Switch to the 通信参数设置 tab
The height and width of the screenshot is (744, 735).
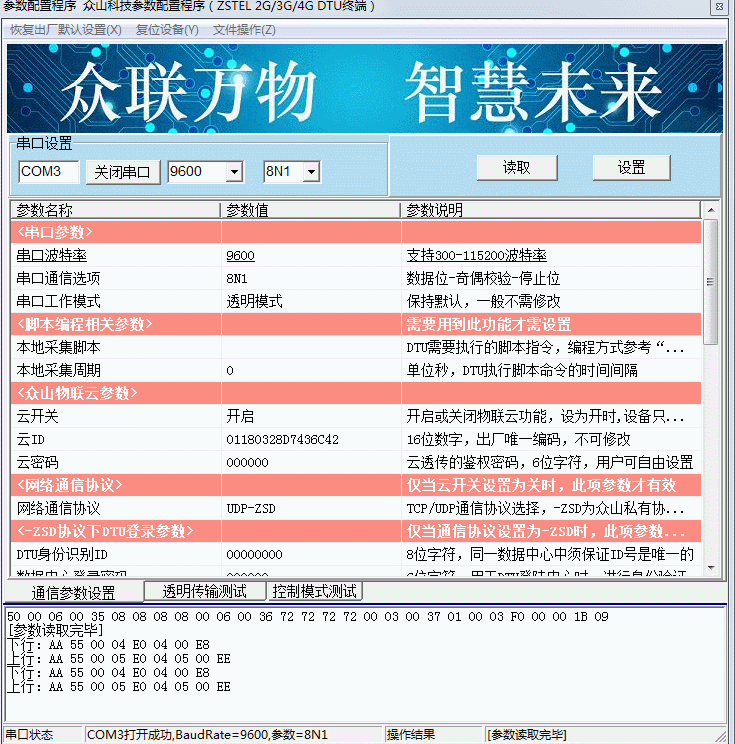coord(74,593)
